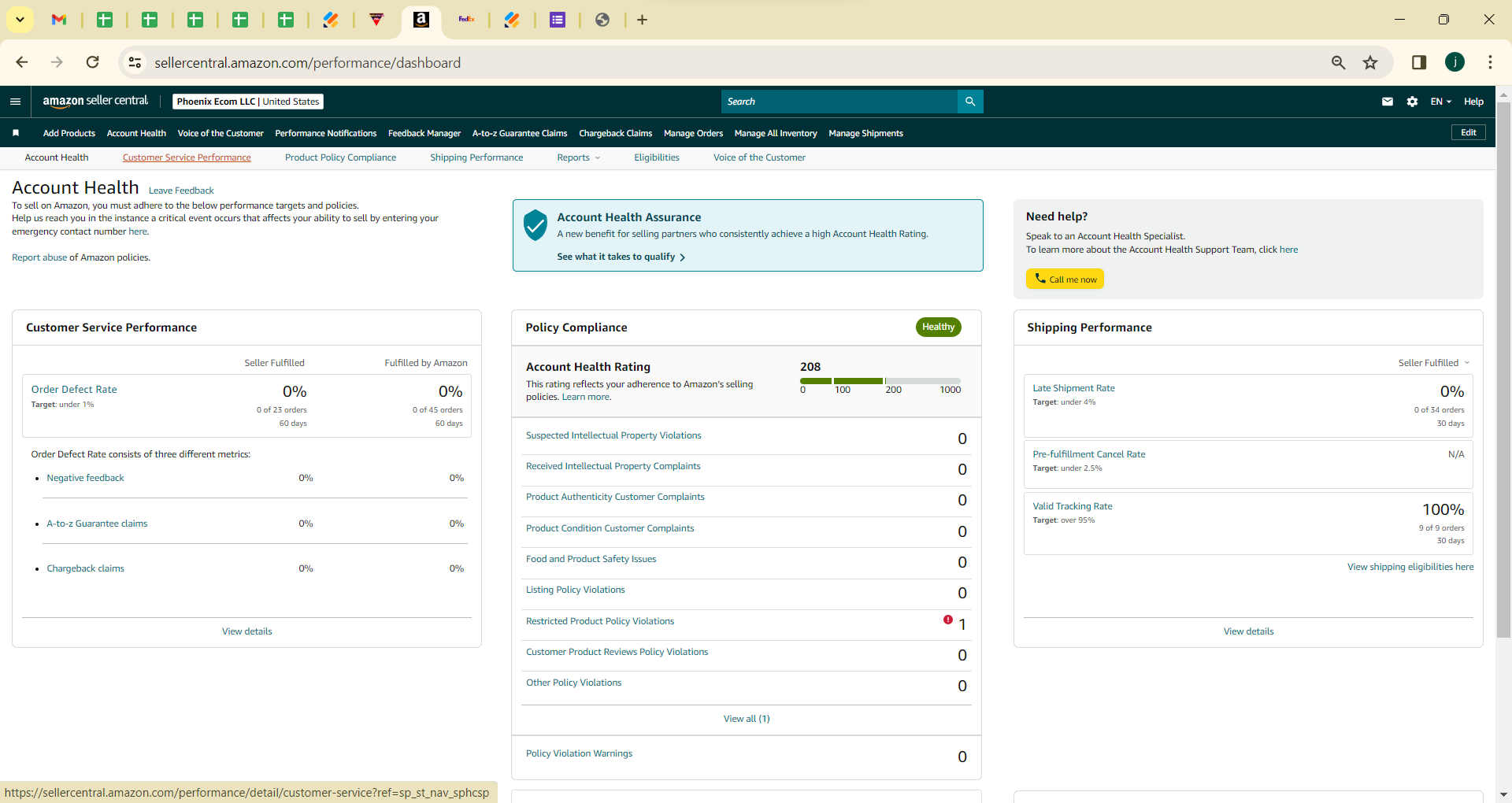Open Add Products in the navigation bar
1512x803 pixels.
pos(69,133)
